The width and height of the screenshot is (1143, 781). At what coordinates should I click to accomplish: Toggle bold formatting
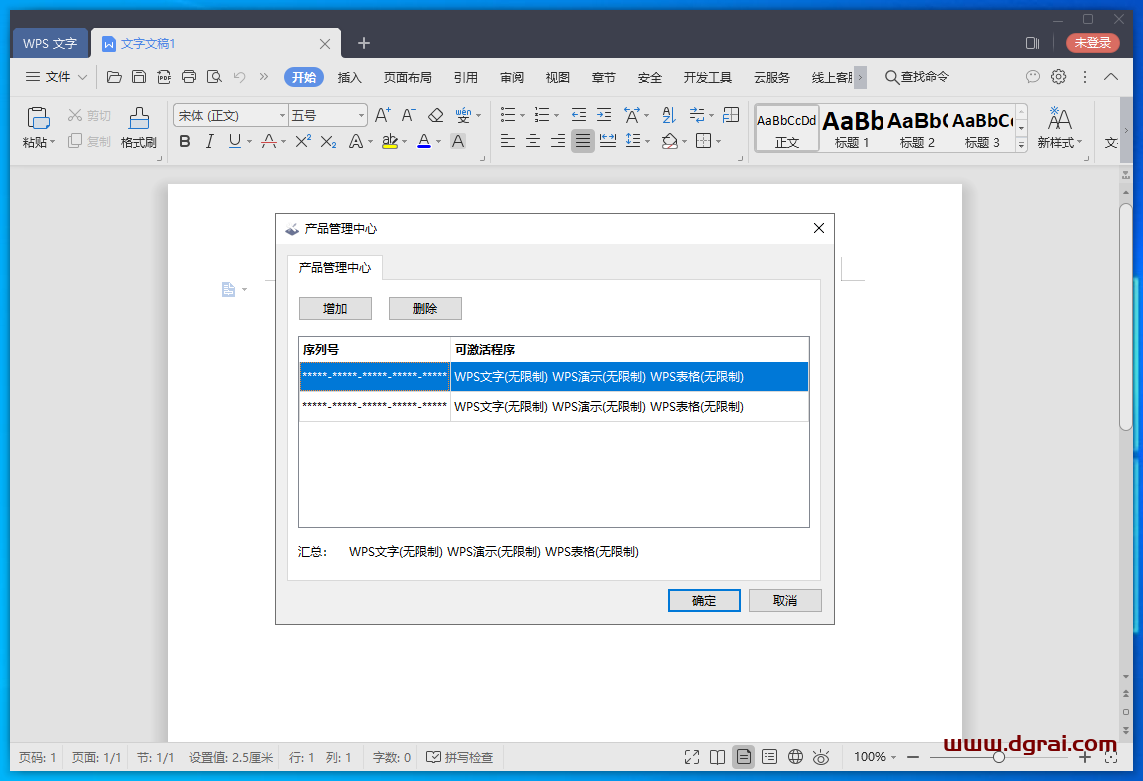(184, 142)
